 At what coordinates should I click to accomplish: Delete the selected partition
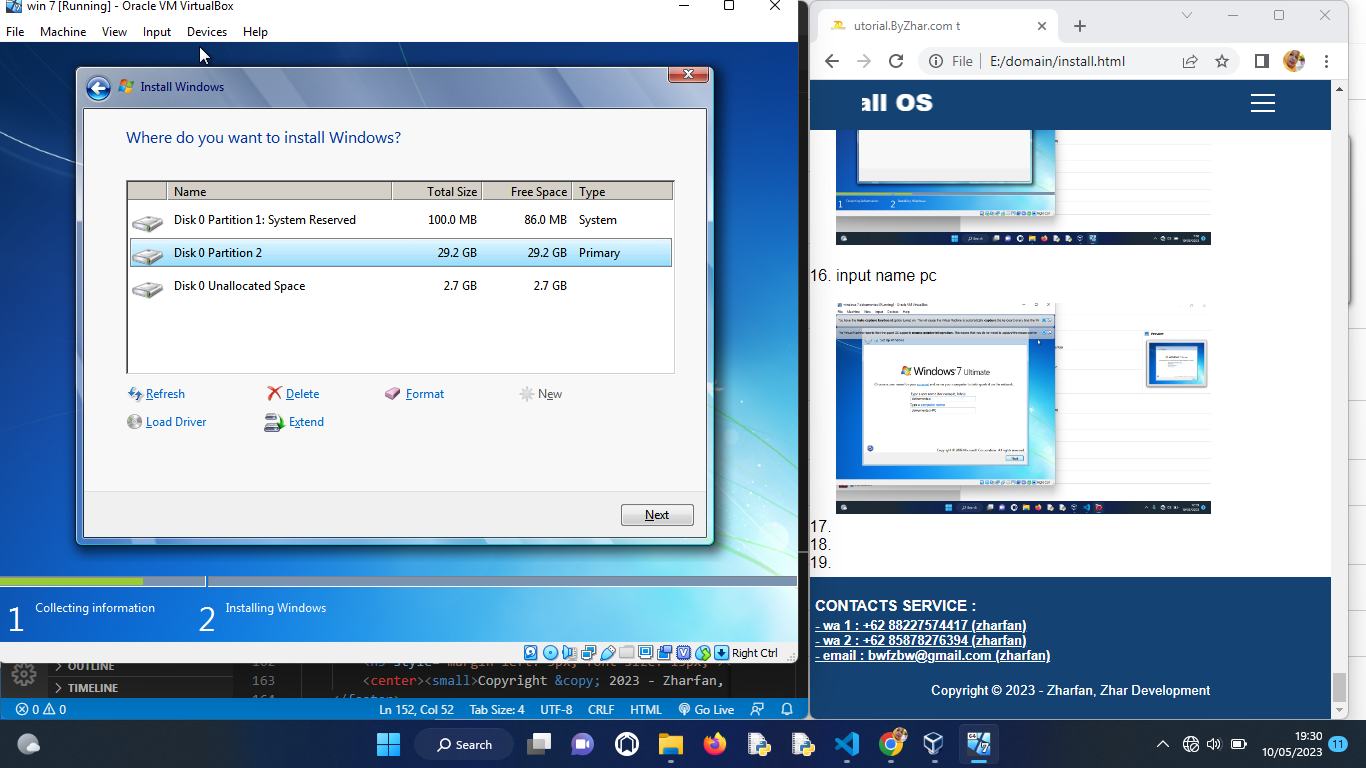(x=294, y=394)
